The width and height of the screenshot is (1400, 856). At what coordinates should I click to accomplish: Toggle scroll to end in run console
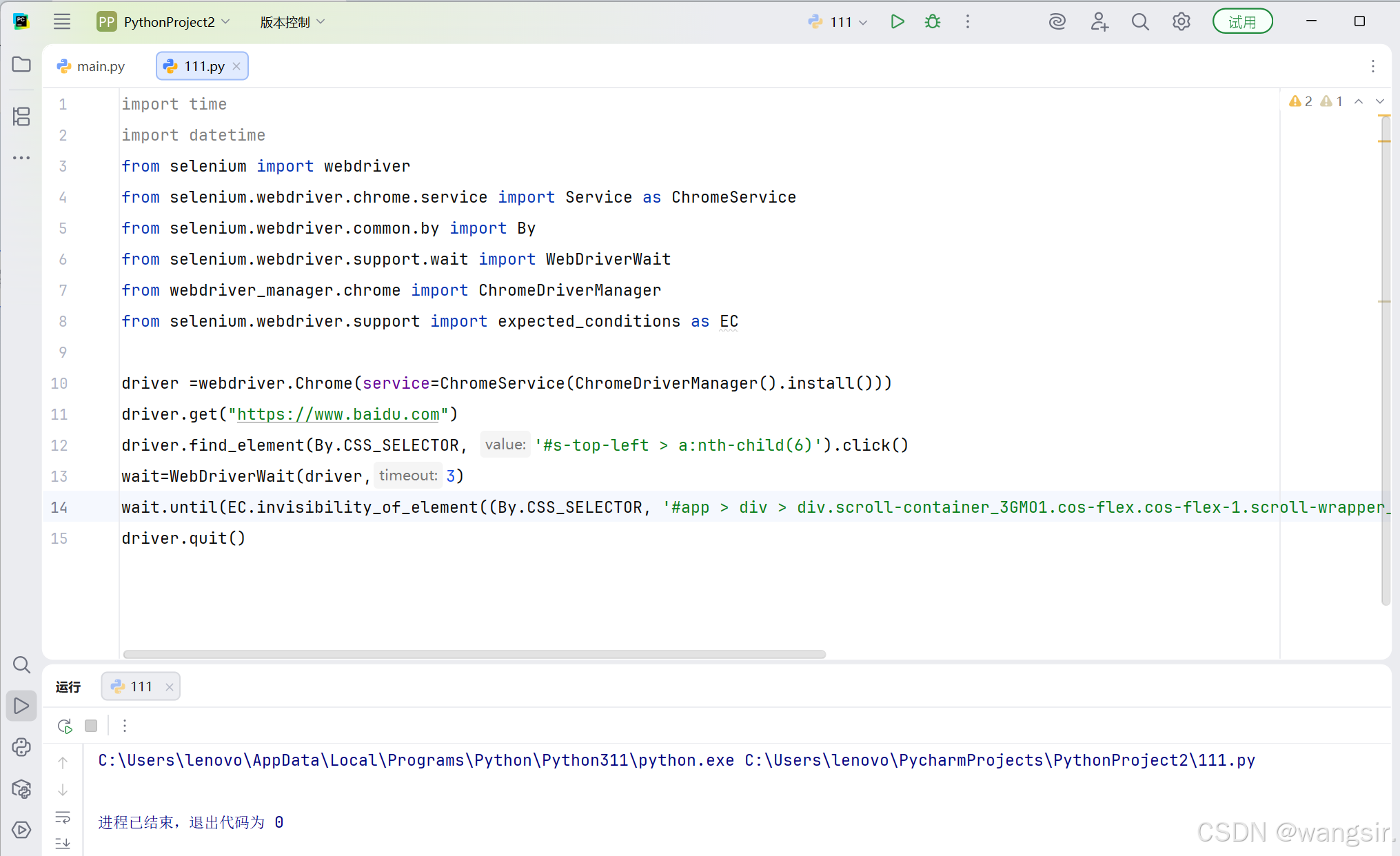pos(63,843)
